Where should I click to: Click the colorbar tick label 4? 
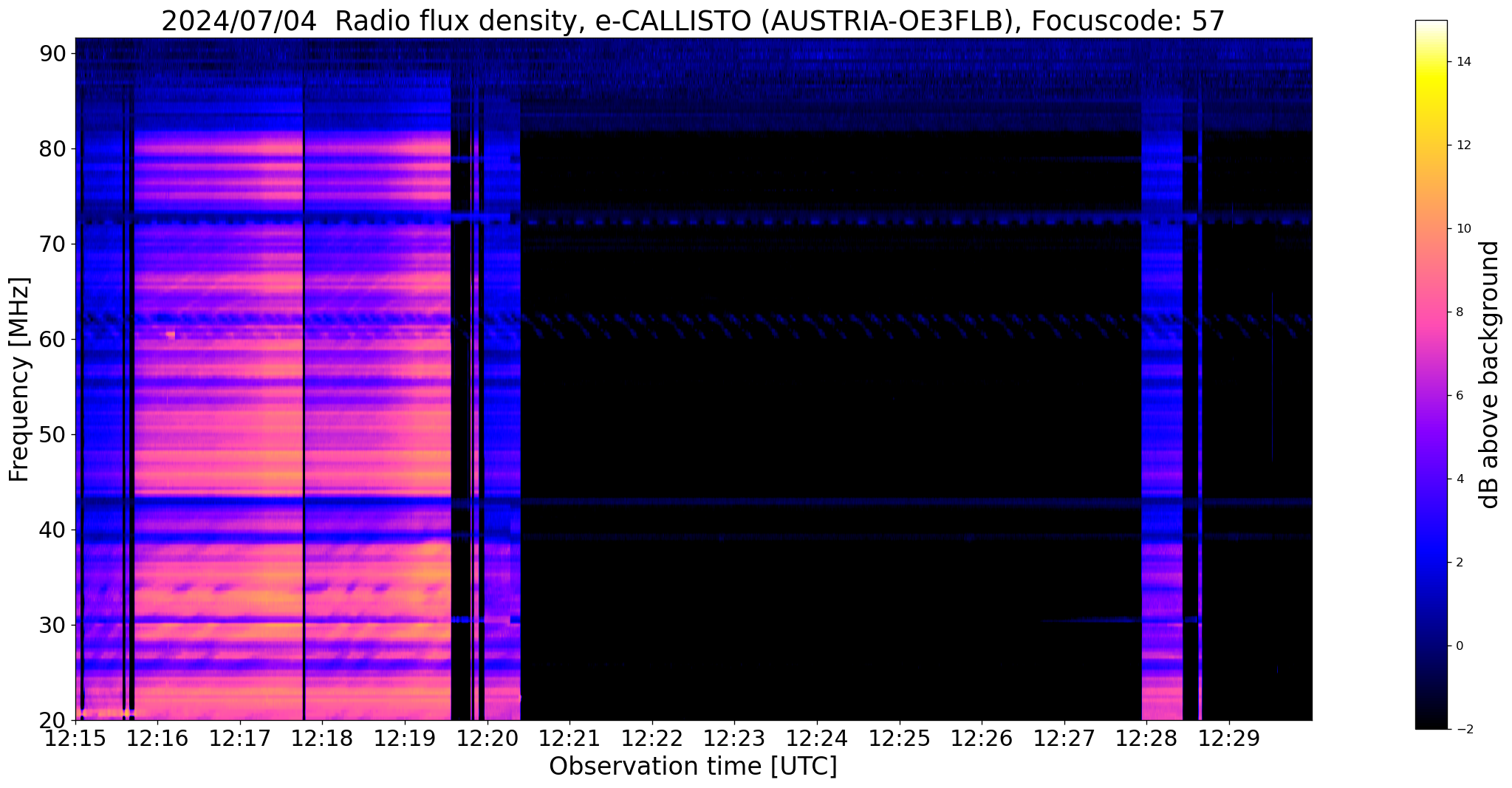[1459, 479]
